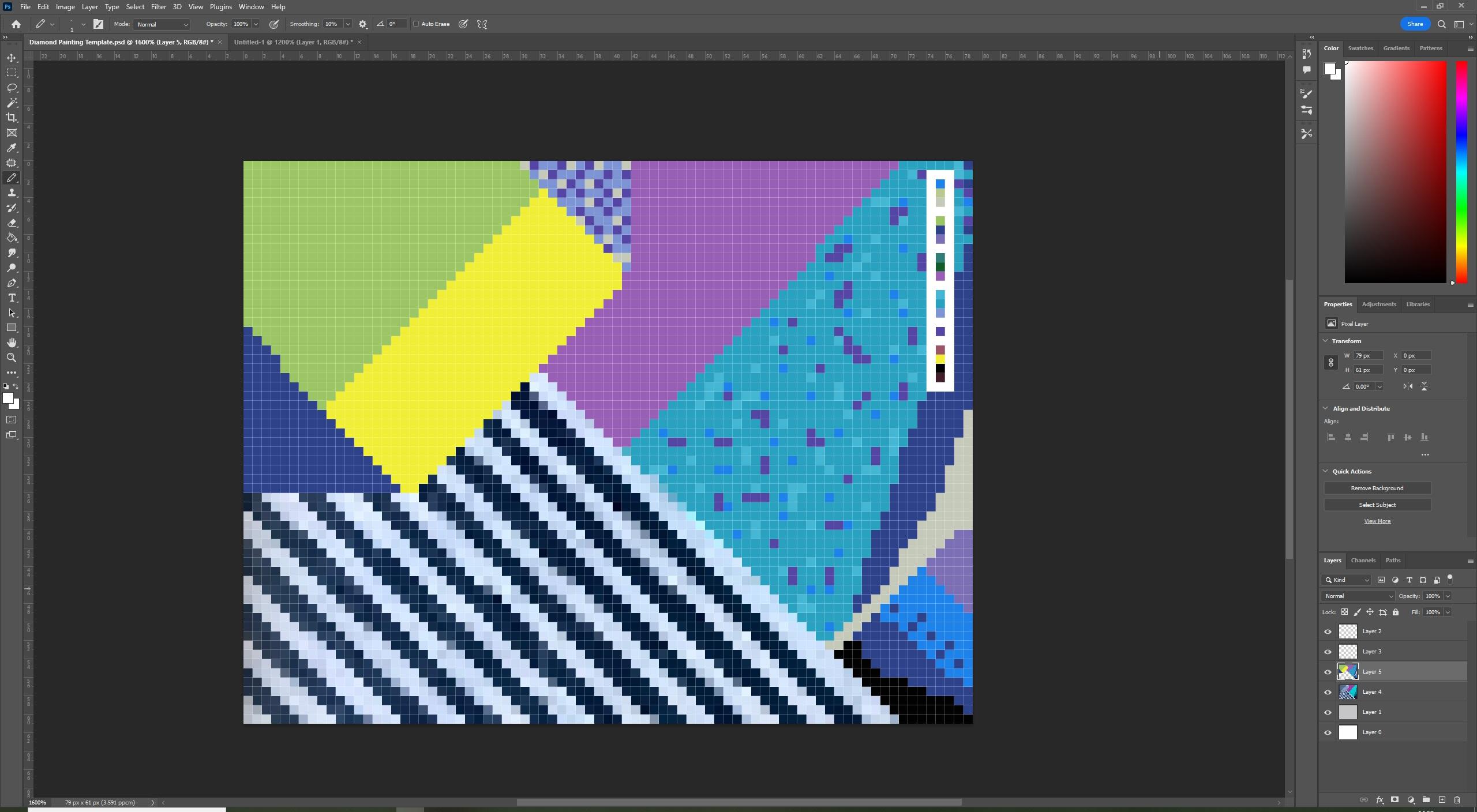Select the Pencil tool in the toolbar
This screenshot has height=812, width=1477.
pos(12,178)
